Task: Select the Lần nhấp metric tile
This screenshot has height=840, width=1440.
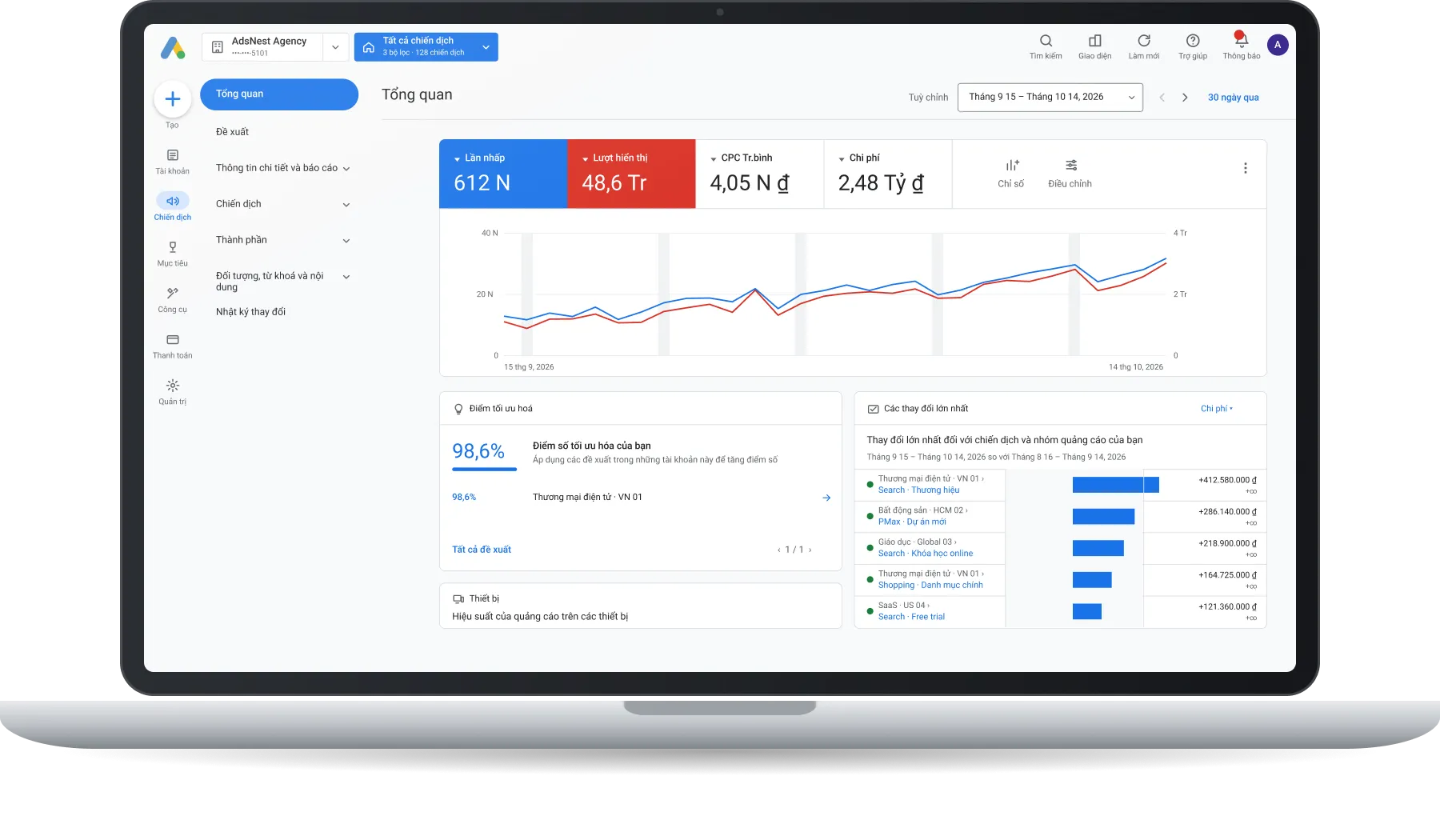Action: [503, 174]
